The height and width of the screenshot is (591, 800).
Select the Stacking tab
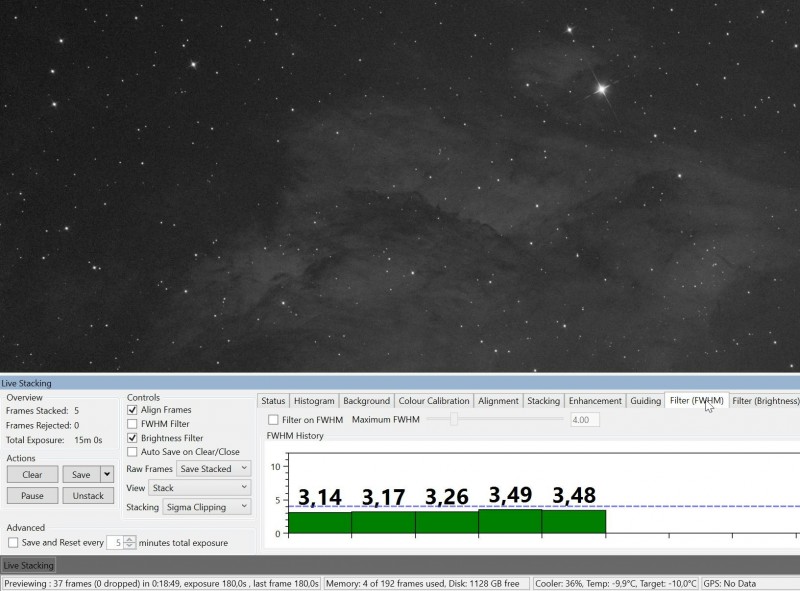point(543,401)
